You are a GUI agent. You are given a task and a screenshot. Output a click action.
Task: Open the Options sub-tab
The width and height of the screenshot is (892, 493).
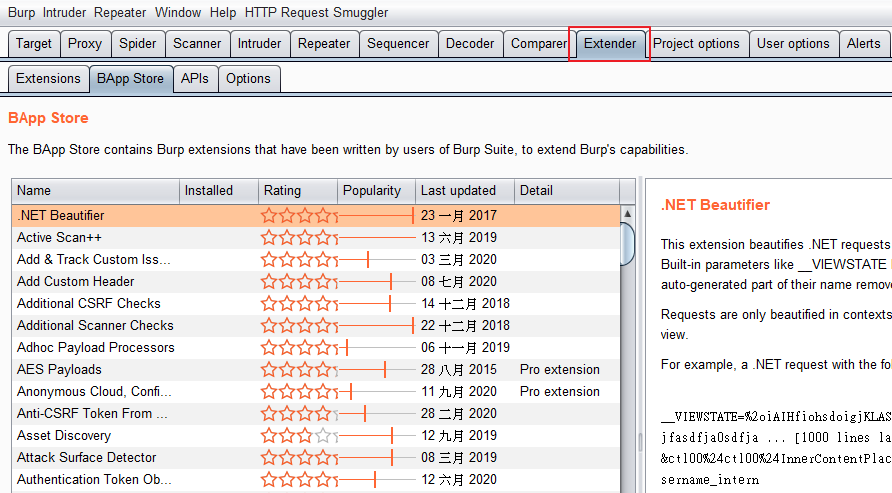click(248, 78)
